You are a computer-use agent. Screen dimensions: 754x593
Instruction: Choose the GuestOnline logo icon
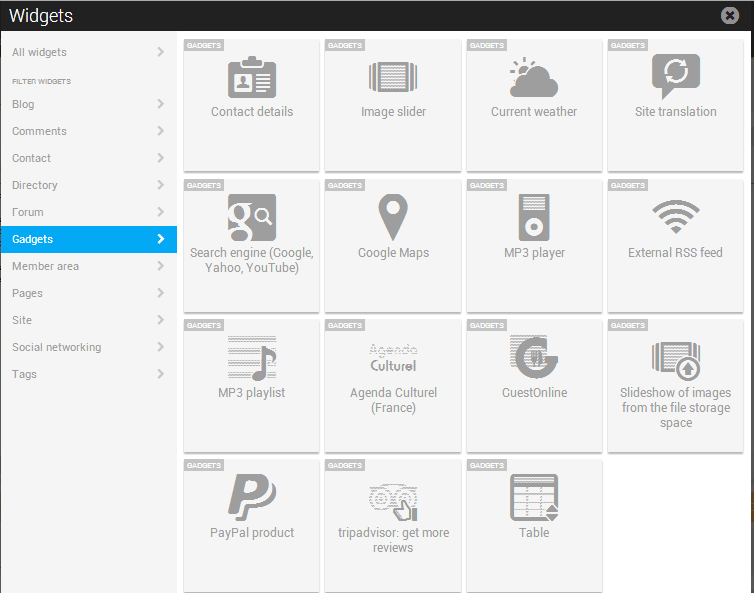[x=534, y=357]
